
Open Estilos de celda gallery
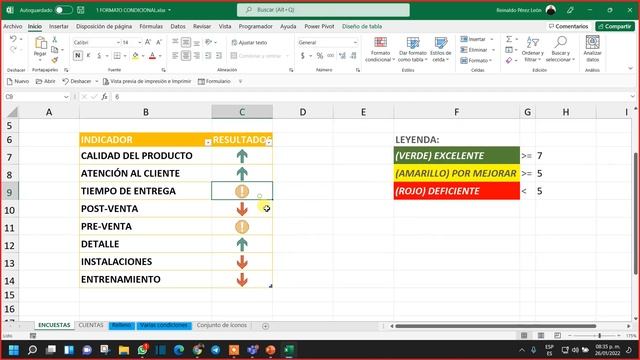coord(440,49)
